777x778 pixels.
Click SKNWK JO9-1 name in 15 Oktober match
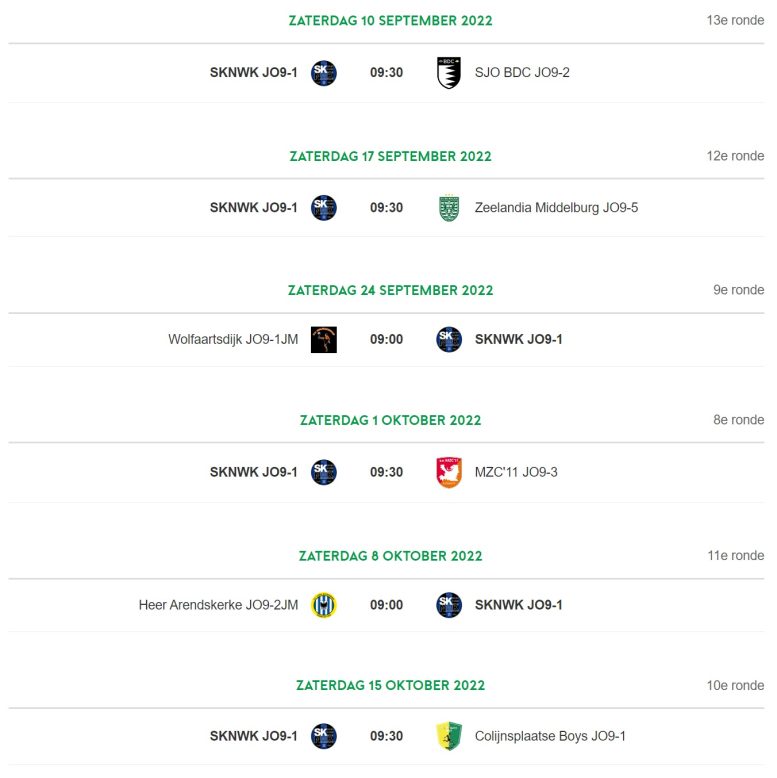pos(254,736)
